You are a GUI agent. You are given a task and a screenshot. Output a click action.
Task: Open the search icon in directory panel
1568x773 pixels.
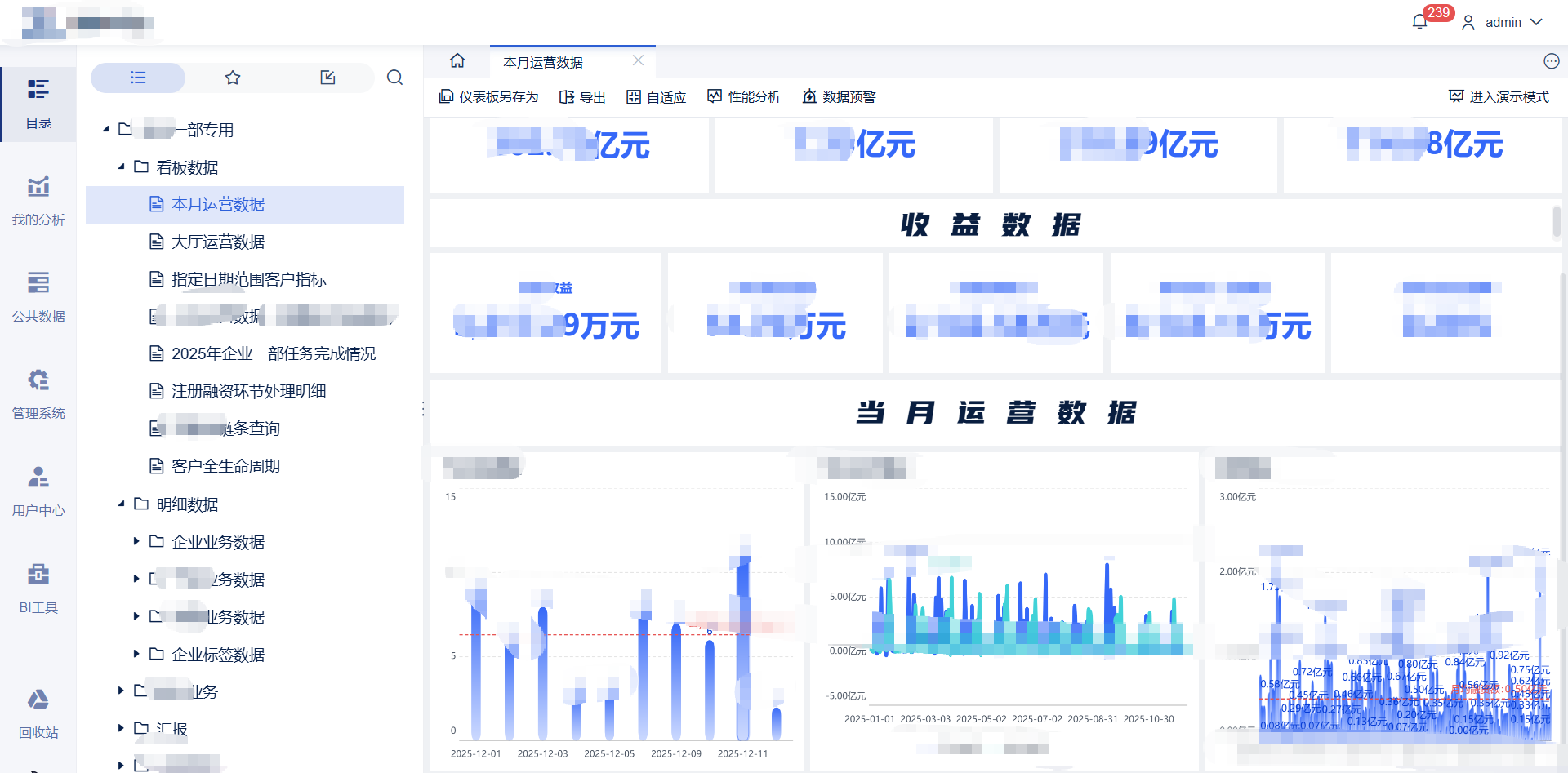coord(394,78)
